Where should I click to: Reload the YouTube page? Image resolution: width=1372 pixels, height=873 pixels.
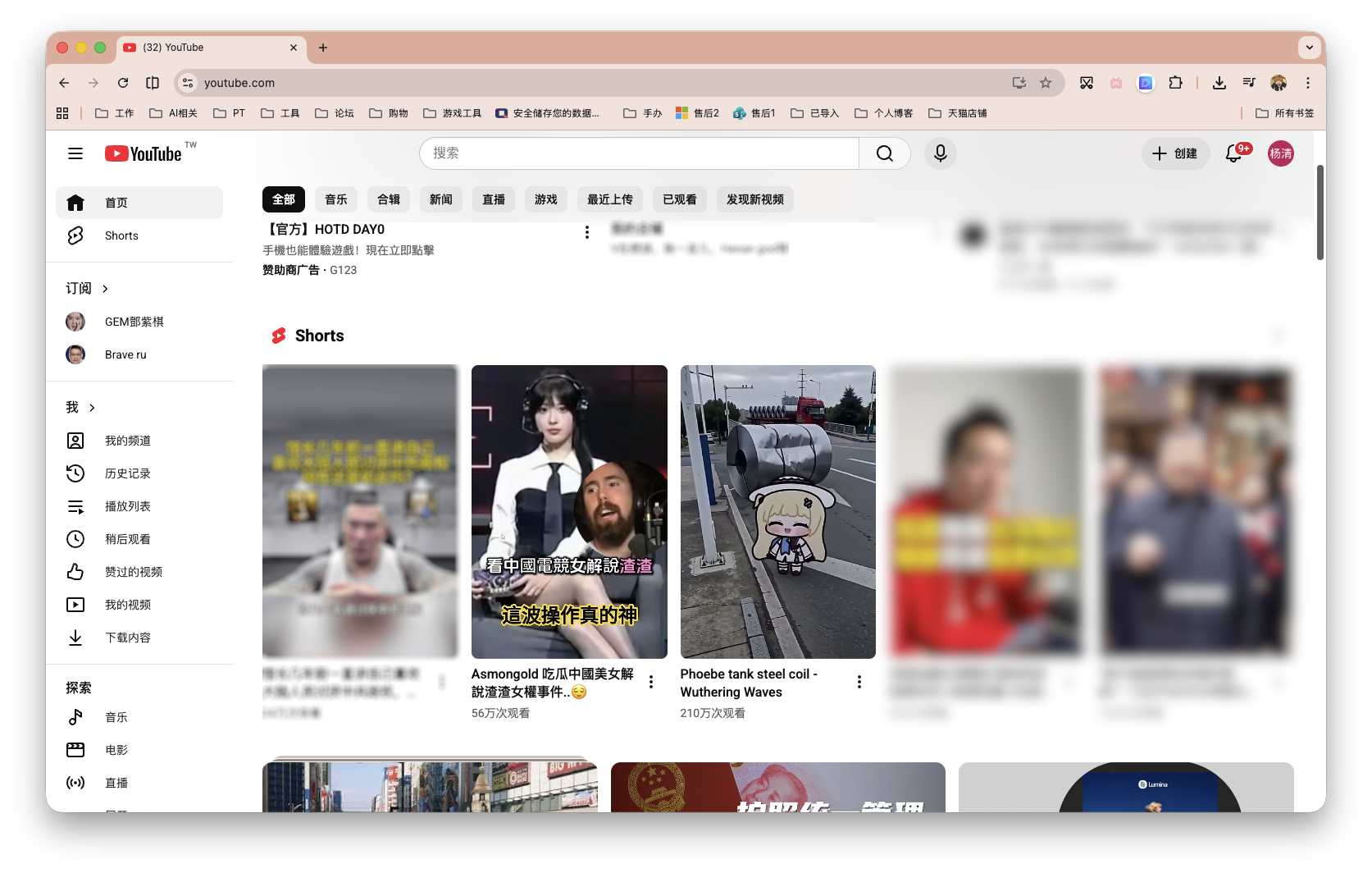coord(123,83)
